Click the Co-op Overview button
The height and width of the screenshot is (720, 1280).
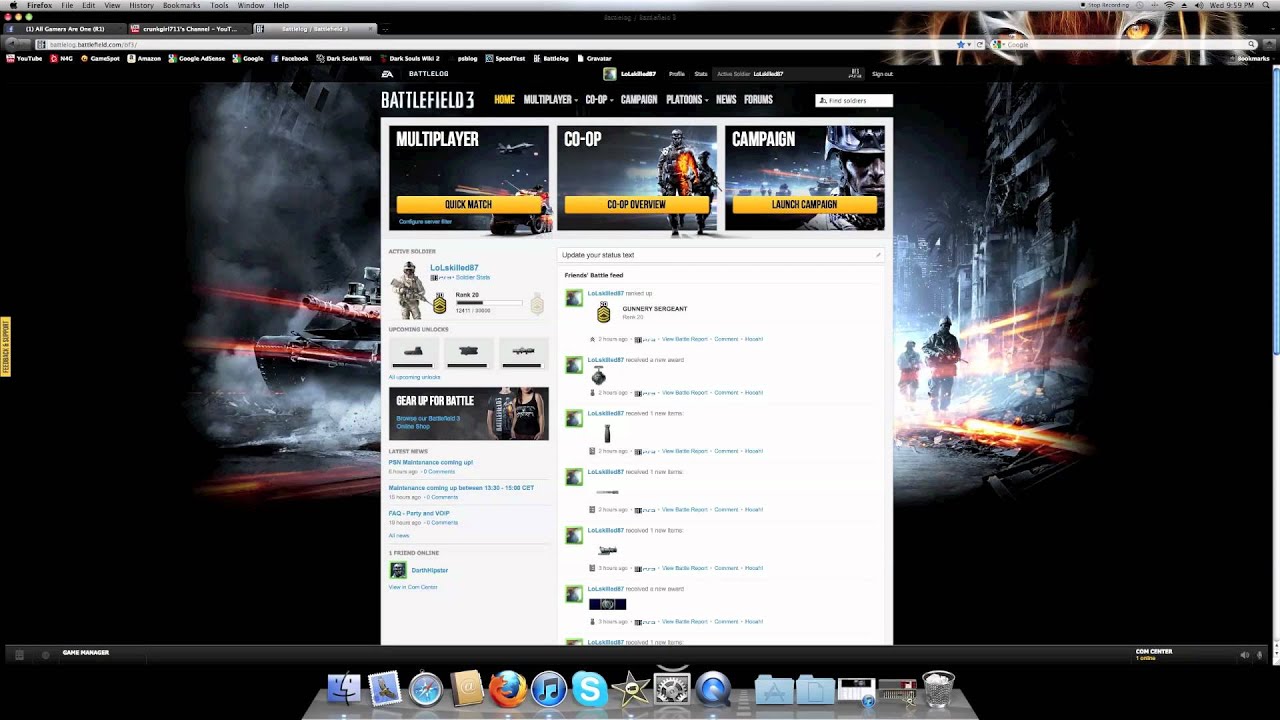[x=636, y=204]
